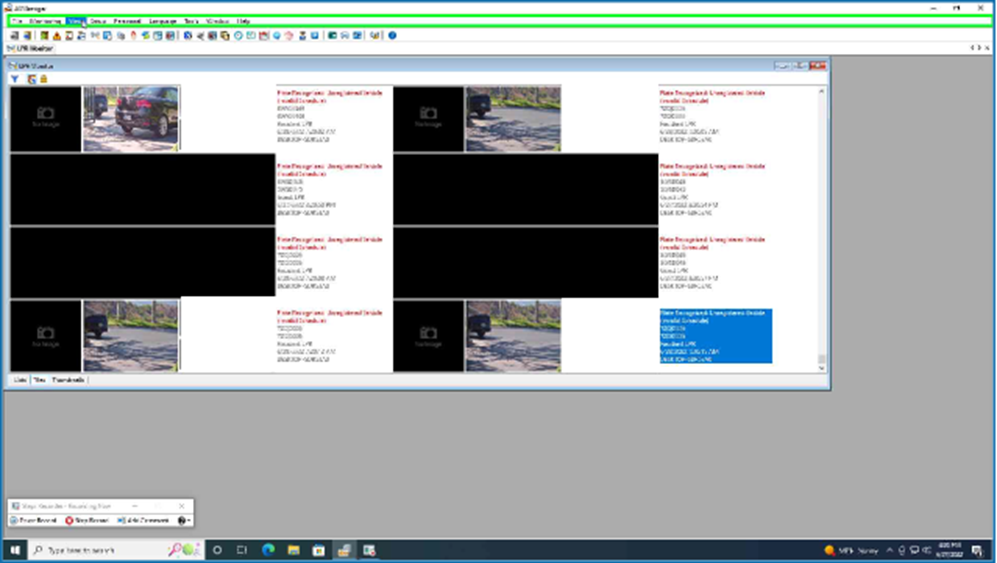Open the Tools menu
This screenshot has width=997, height=563.
(x=191, y=20)
